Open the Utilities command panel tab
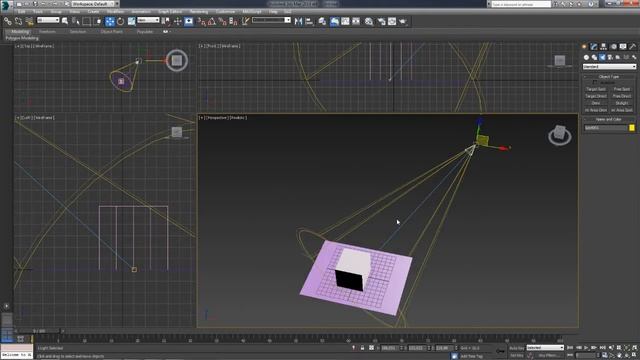The height and width of the screenshot is (360, 640). [632, 47]
